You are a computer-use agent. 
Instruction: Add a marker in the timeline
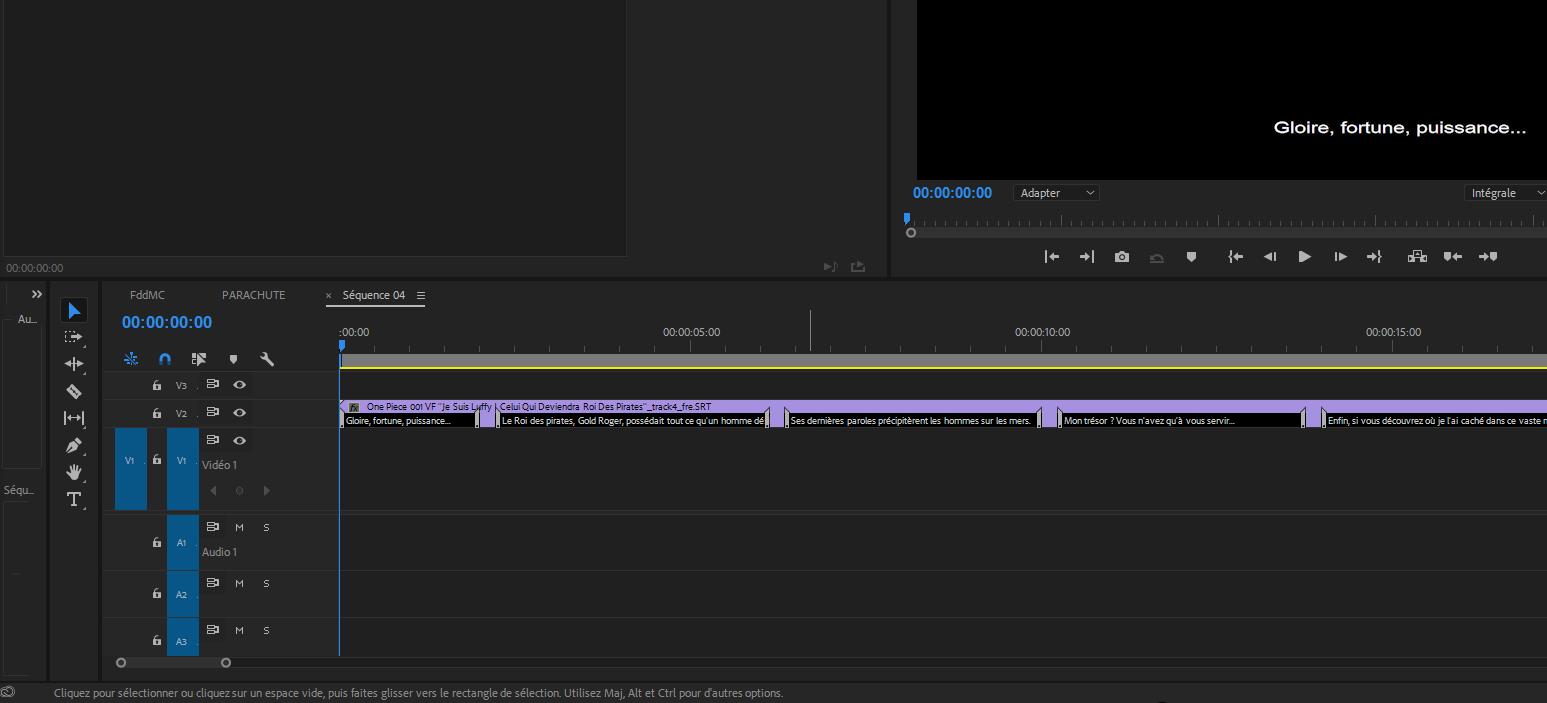pos(233,359)
